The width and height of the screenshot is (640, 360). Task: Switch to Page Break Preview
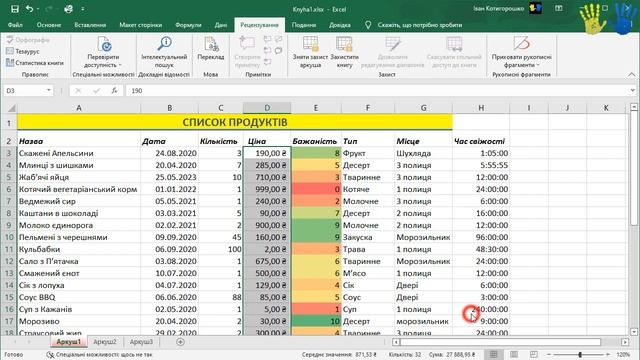(x=533, y=355)
